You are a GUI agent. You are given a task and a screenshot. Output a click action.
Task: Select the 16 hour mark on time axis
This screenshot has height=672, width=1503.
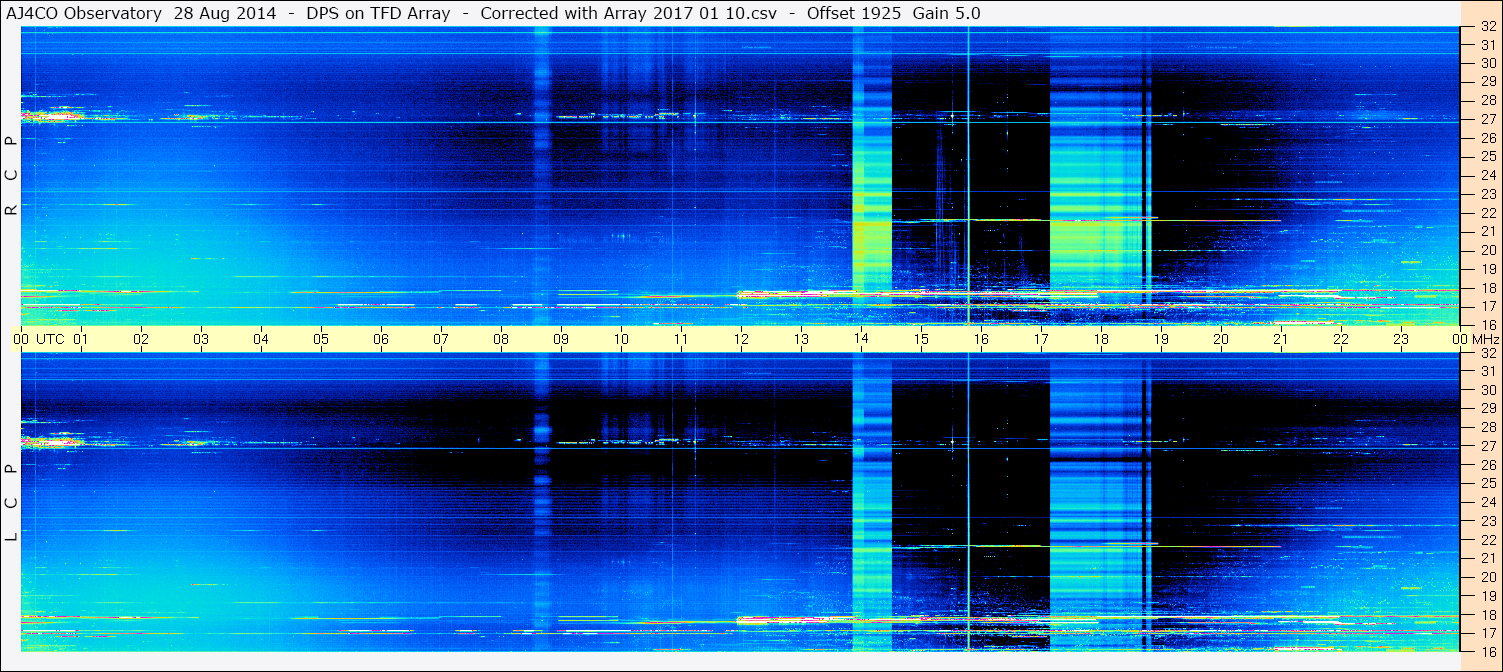pyautogui.click(x=981, y=339)
